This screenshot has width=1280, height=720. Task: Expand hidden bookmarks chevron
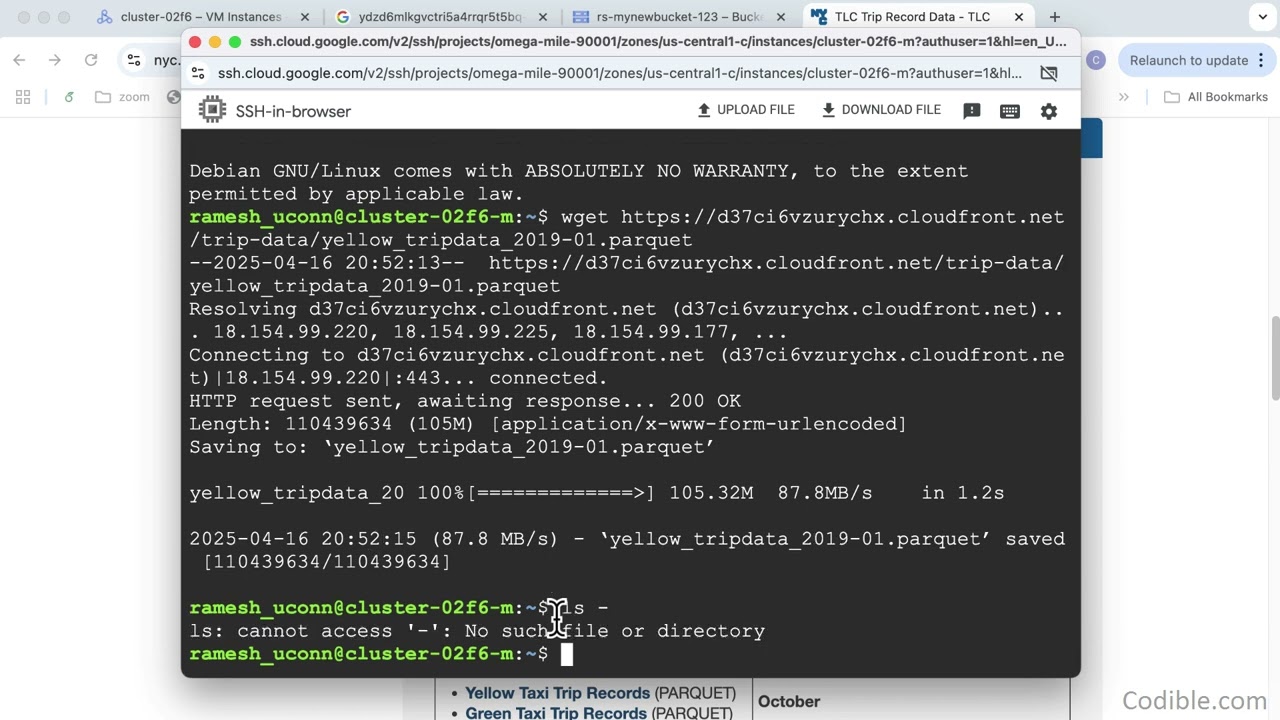1124,97
